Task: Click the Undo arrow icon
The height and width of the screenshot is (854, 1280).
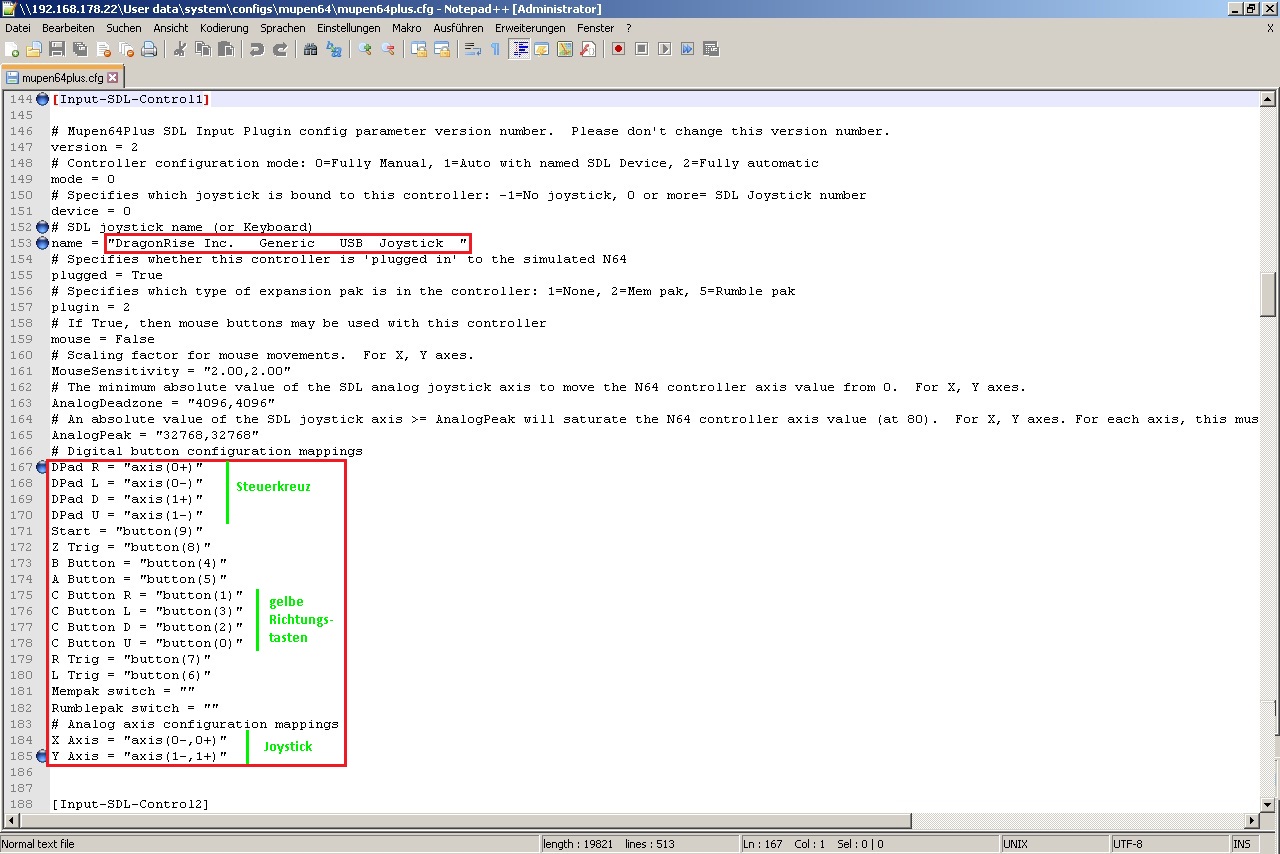Action: (x=257, y=49)
